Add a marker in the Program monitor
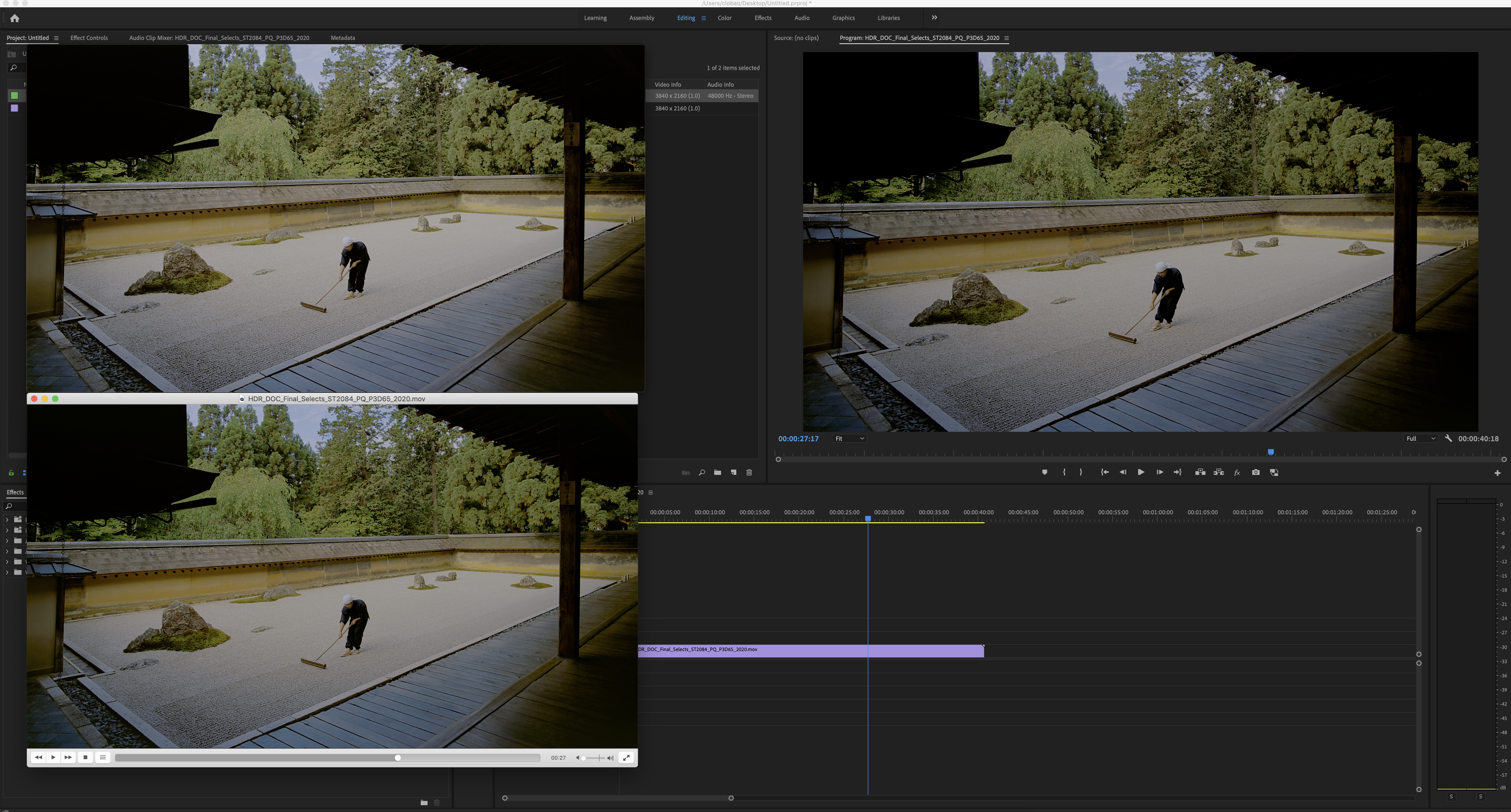This screenshot has width=1511, height=812. point(1045,472)
